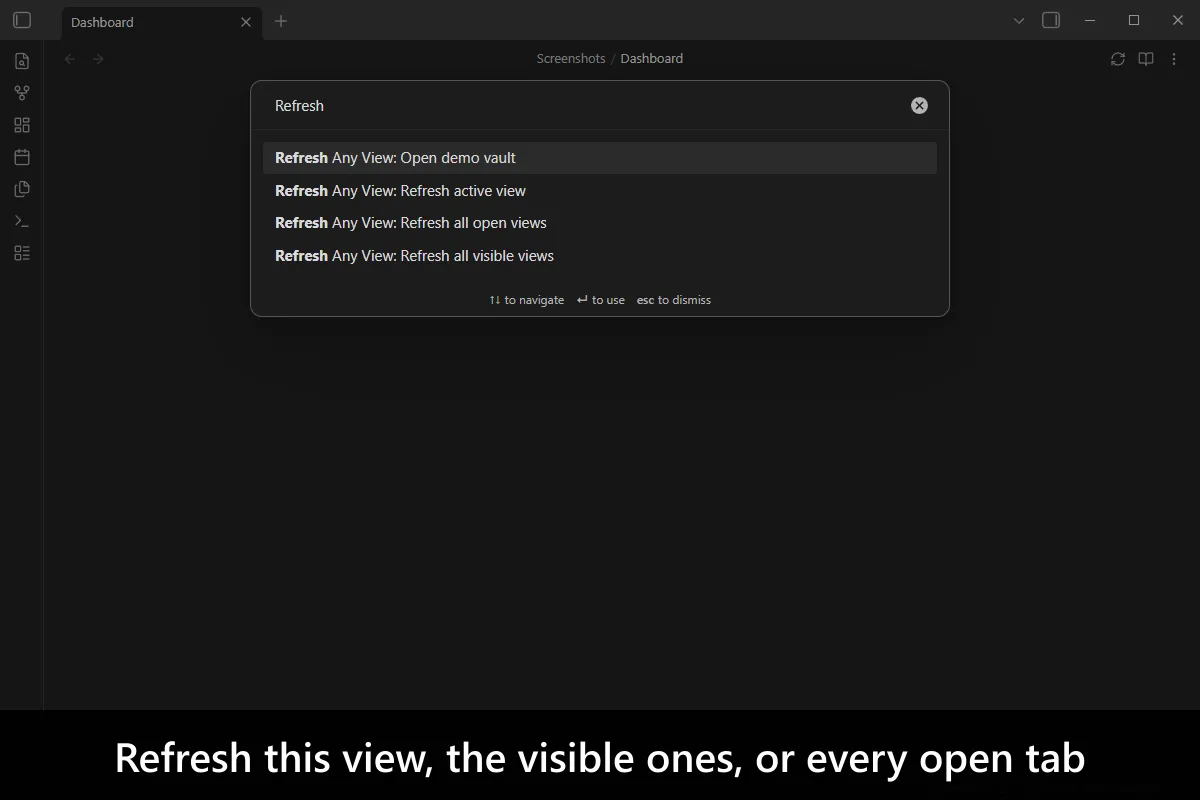Navigate forward with the right arrow
This screenshot has width=1200, height=800.
[x=98, y=59]
